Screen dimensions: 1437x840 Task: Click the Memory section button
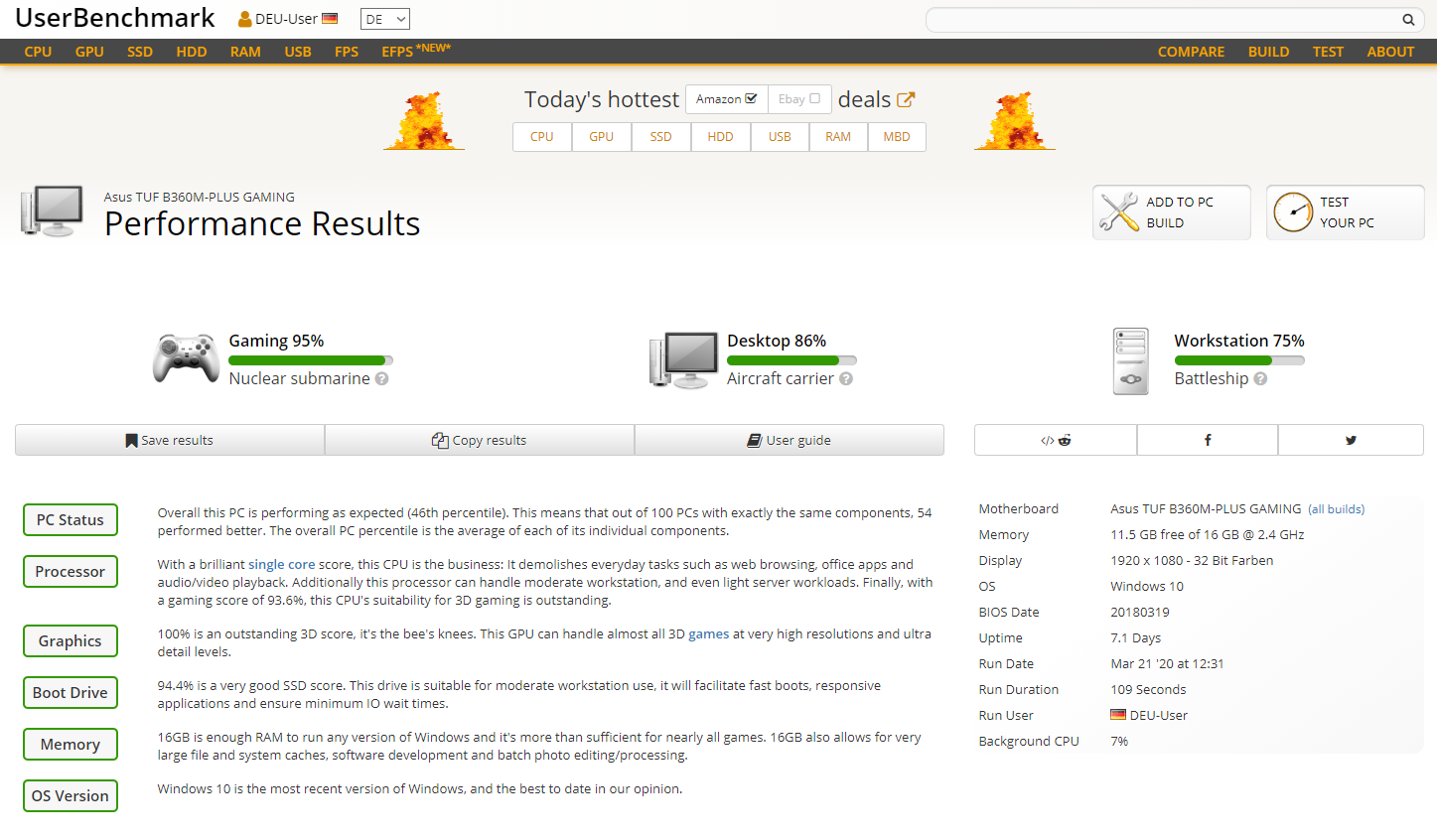click(x=71, y=745)
